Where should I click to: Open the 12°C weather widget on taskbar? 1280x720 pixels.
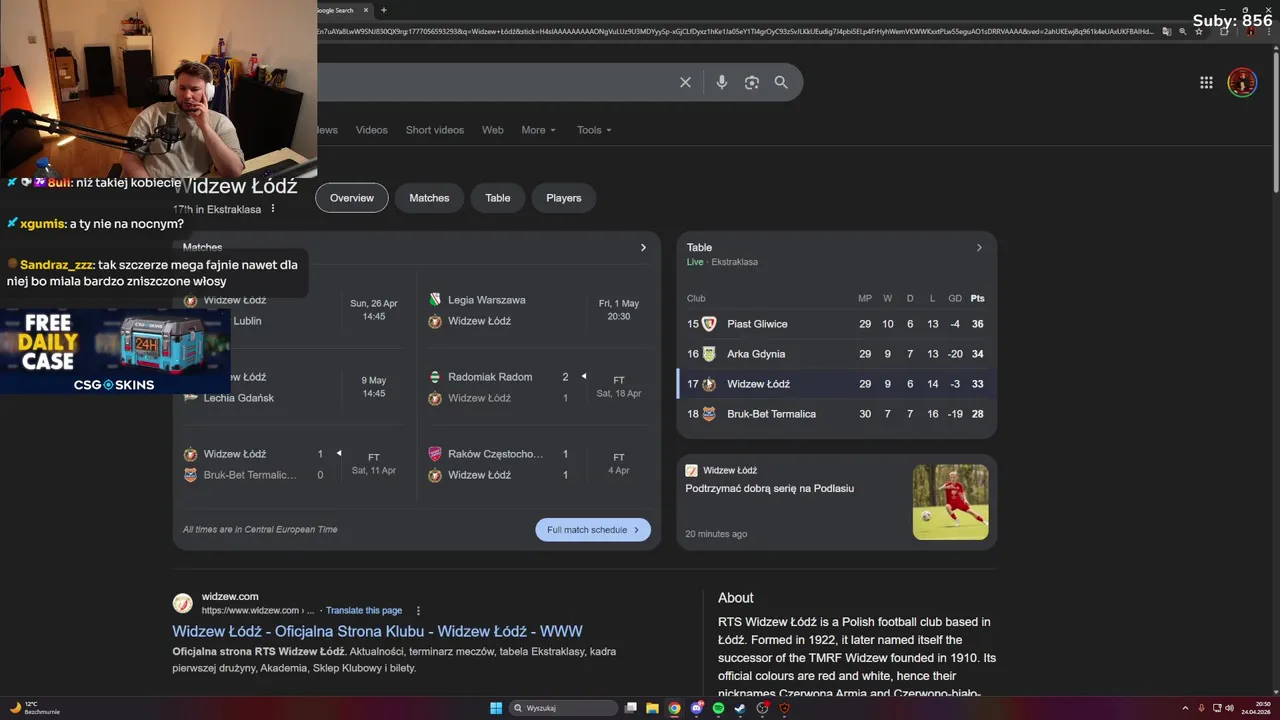click(x=34, y=708)
